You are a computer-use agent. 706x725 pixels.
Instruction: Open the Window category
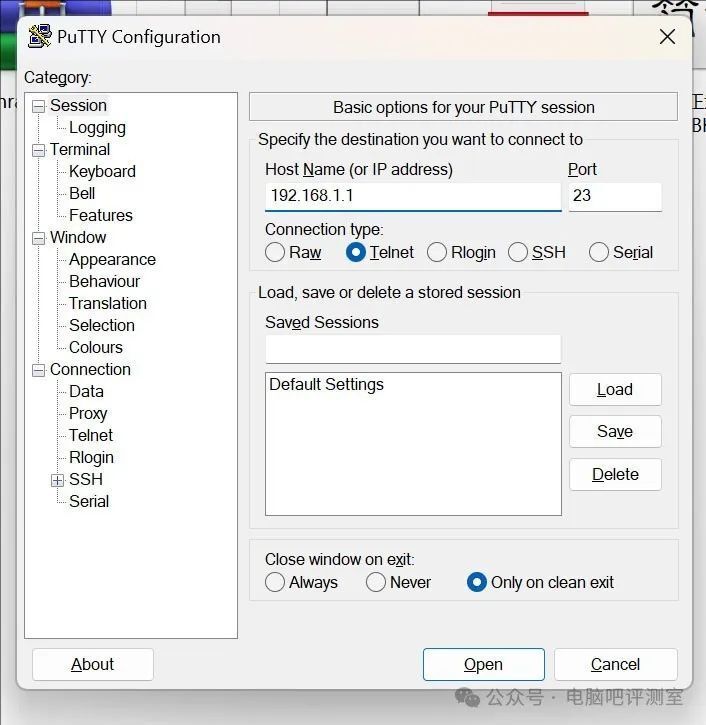point(78,237)
